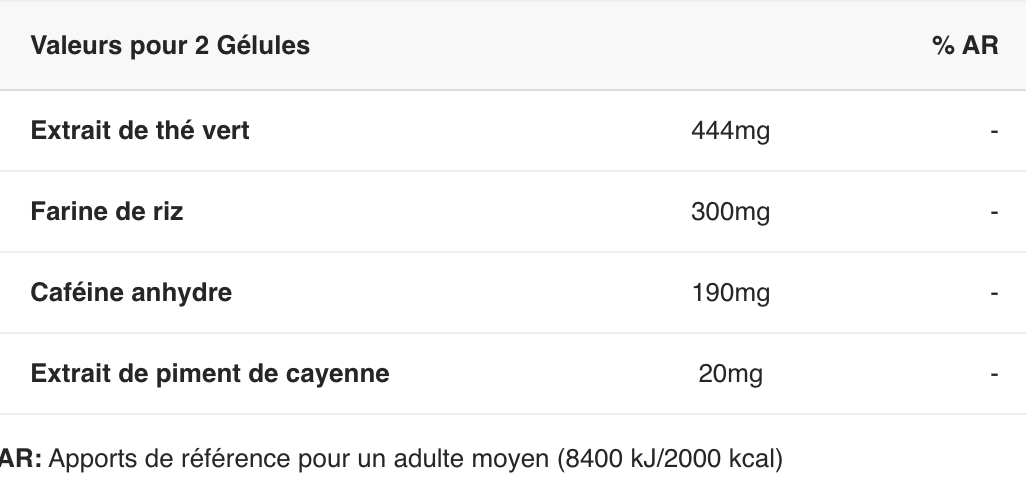Select the 'Extrait de thé vert' row label
Screen dimensions: 1026x492
point(140,131)
